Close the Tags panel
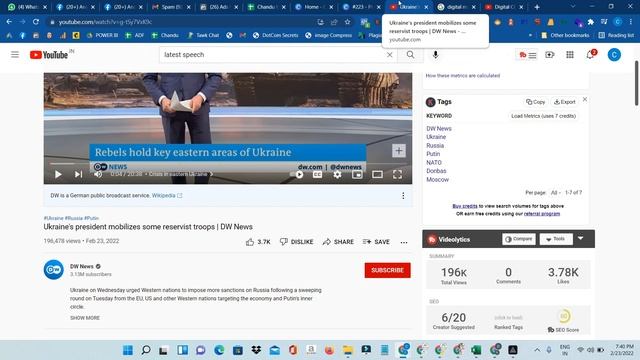The image size is (640, 360). click(x=585, y=100)
